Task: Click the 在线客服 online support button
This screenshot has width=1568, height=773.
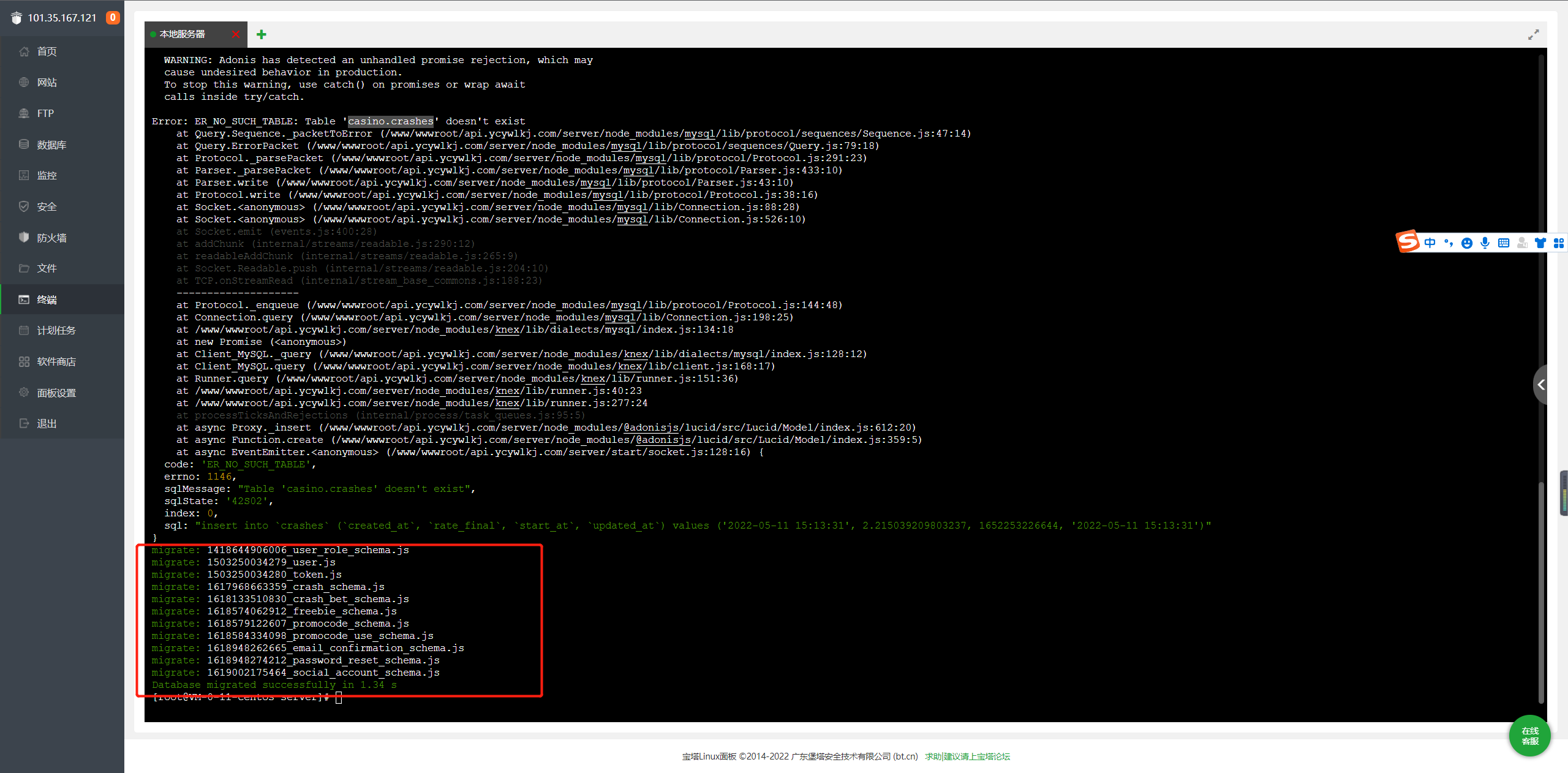Action: click(x=1529, y=736)
